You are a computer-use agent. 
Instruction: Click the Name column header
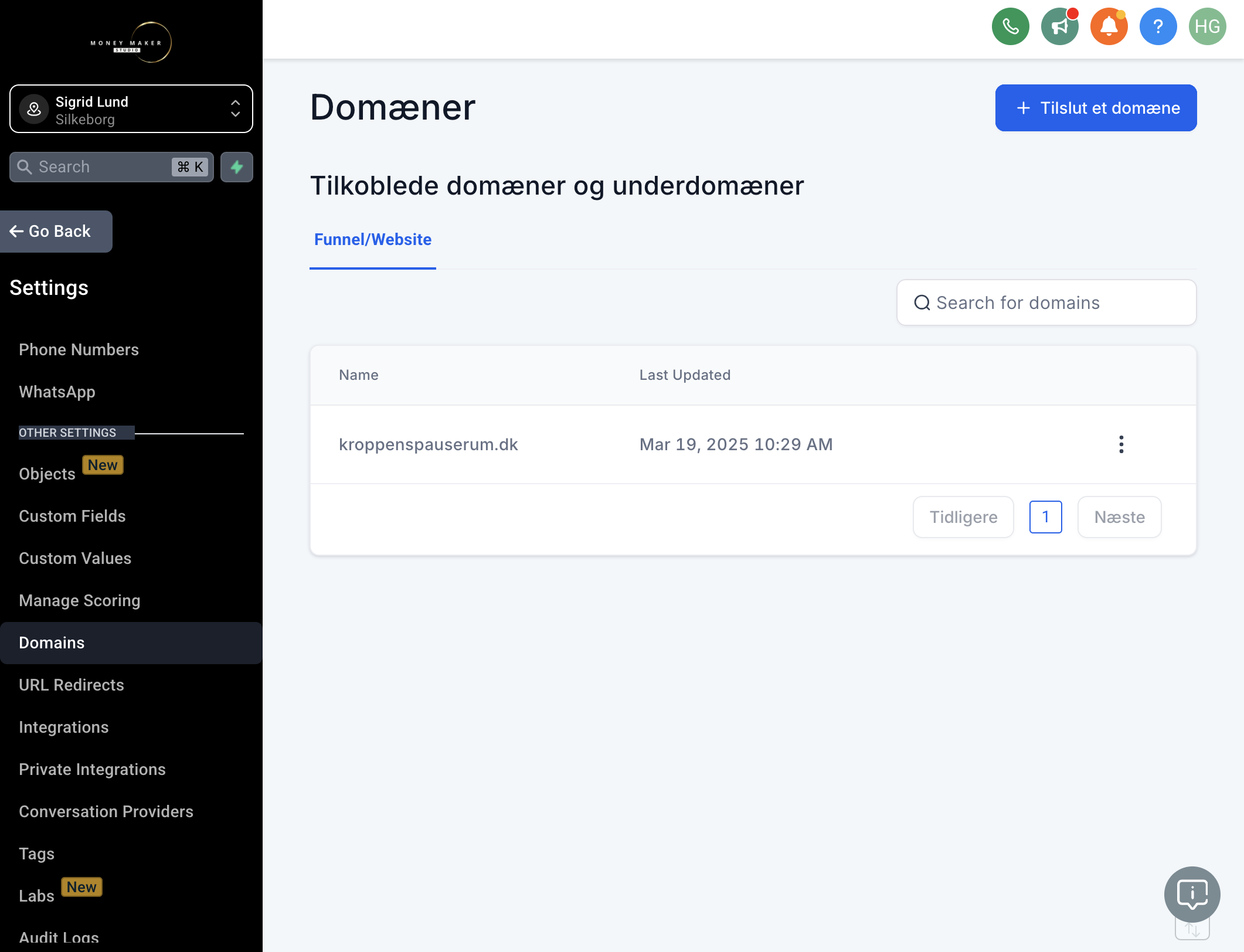(x=359, y=375)
